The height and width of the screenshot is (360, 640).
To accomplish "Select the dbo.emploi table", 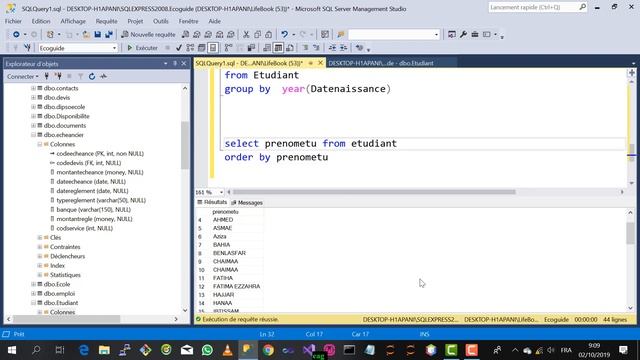I will pyautogui.click(x=59, y=293).
